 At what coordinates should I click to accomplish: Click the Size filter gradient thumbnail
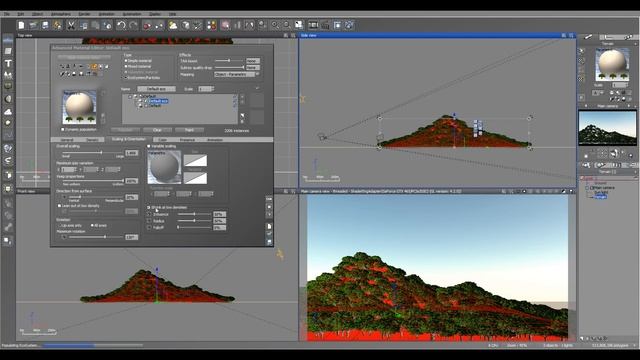coord(195,160)
